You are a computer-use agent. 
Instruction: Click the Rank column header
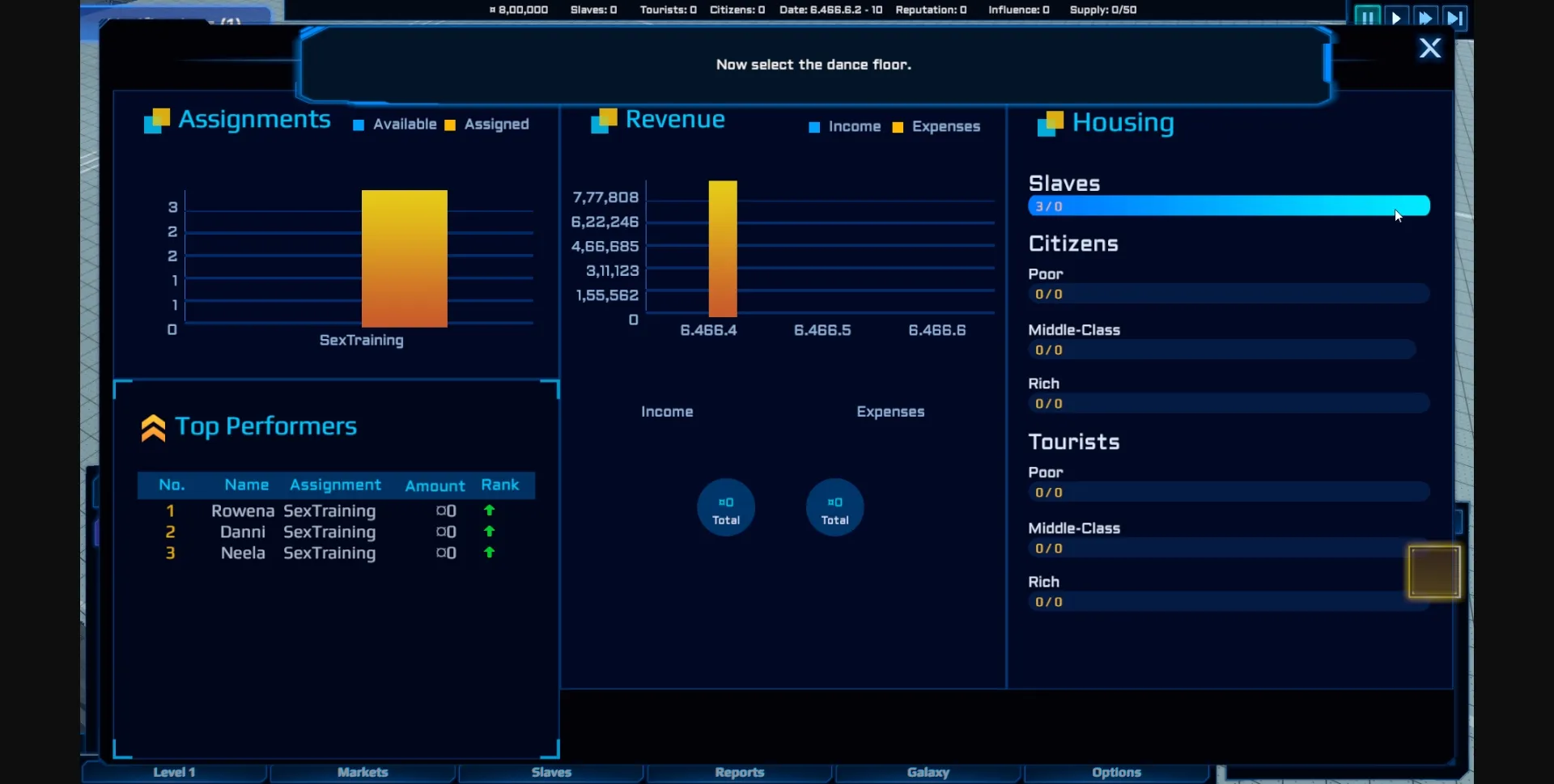pyautogui.click(x=499, y=485)
